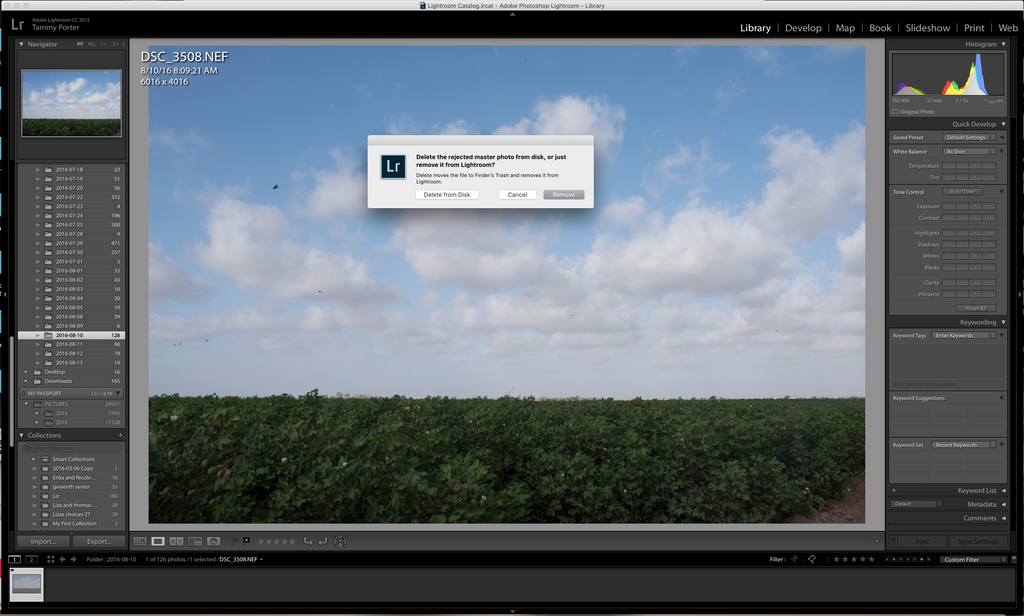Select the photo thumbnail in the filmstrip
This screenshot has height=616, width=1024.
click(x=25, y=586)
